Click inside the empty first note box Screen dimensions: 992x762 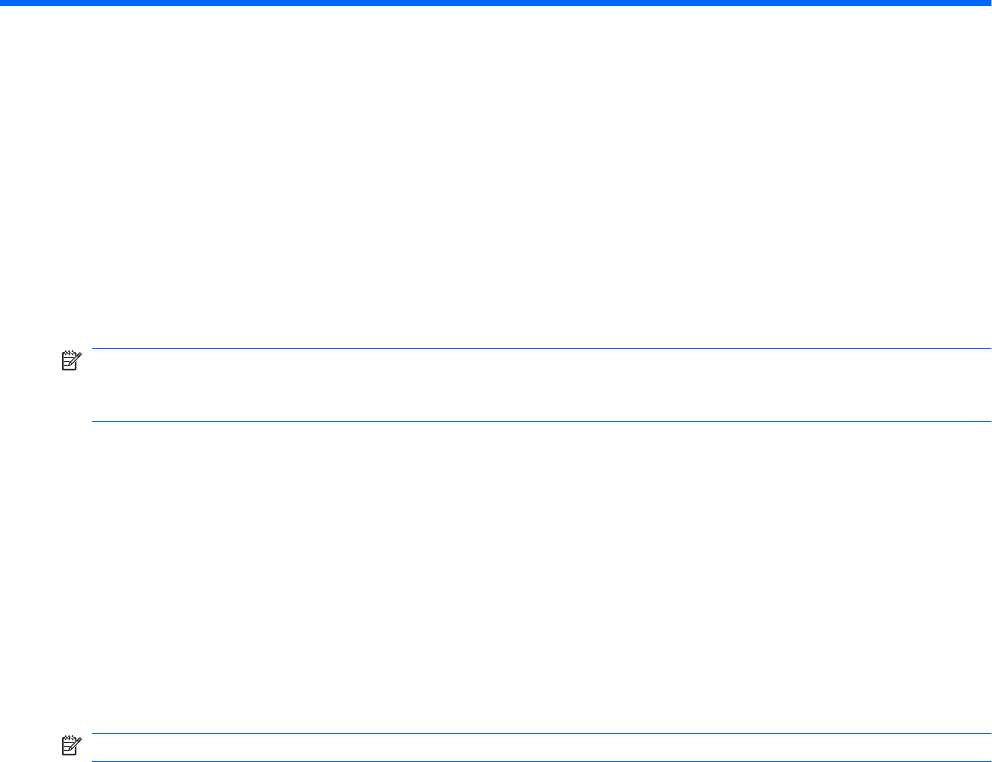click(x=540, y=385)
